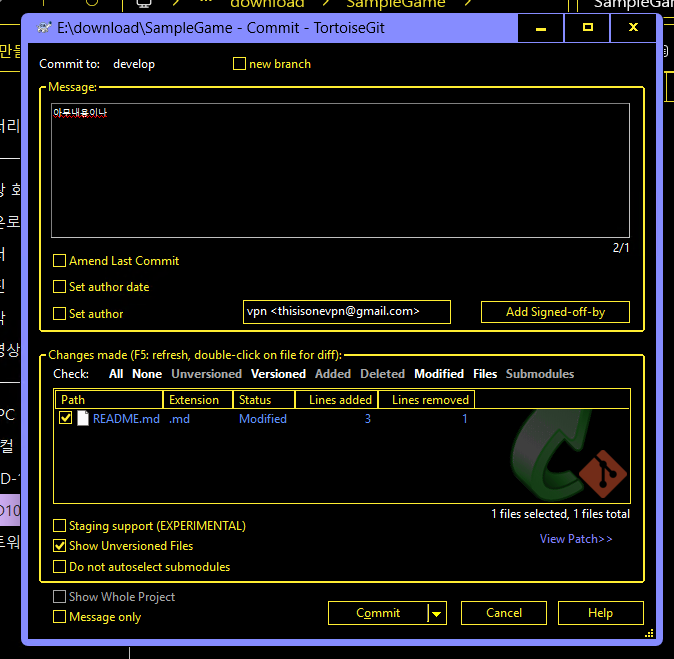Select None in the Check row

pos(147,374)
